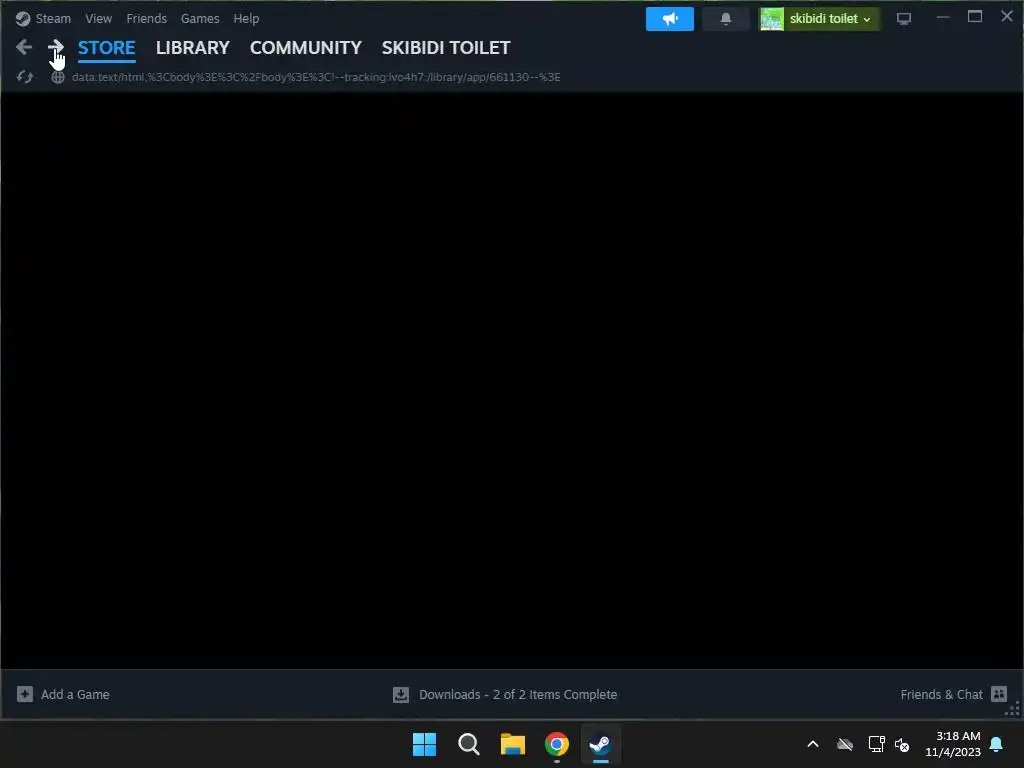Show hidden system tray icons chevron
1024x768 pixels.
(813, 744)
